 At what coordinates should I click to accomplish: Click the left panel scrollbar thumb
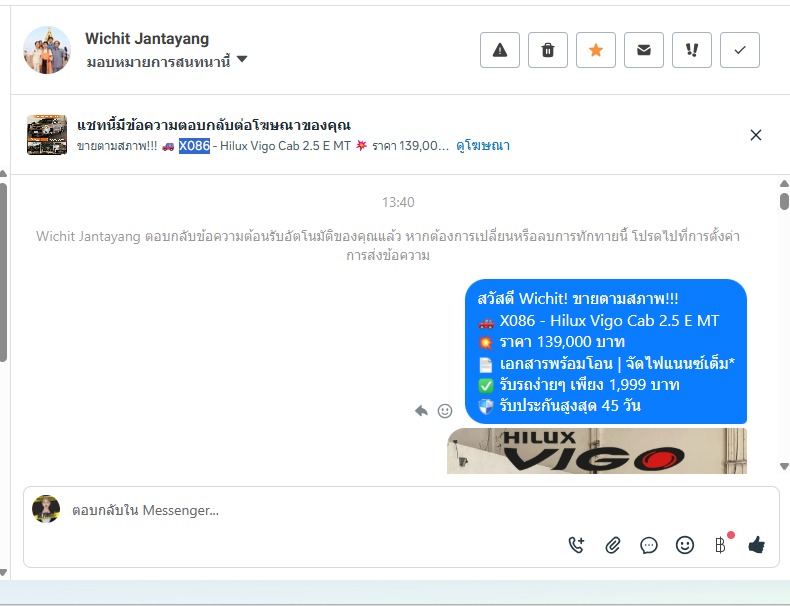pyautogui.click(x=3, y=273)
